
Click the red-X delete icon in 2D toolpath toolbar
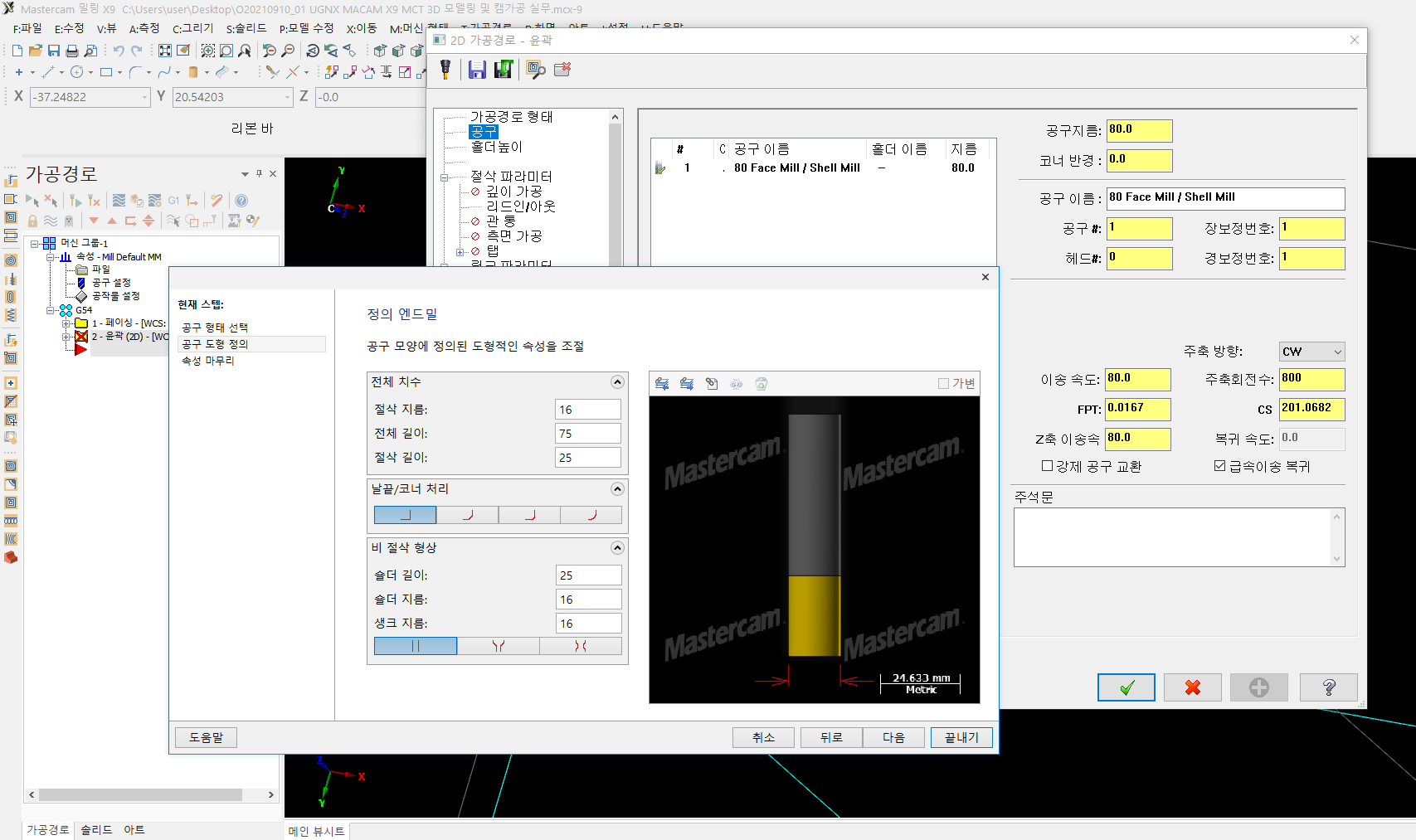coord(562,70)
